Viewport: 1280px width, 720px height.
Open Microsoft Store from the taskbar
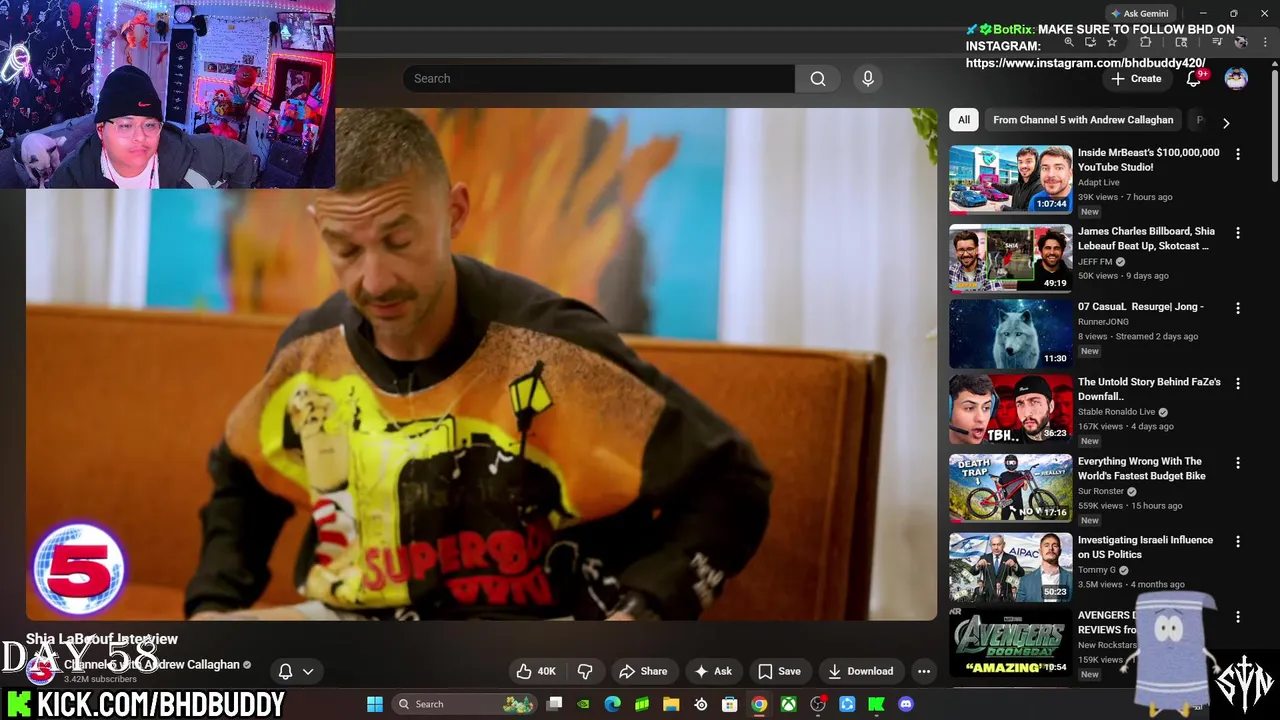[730, 704]
